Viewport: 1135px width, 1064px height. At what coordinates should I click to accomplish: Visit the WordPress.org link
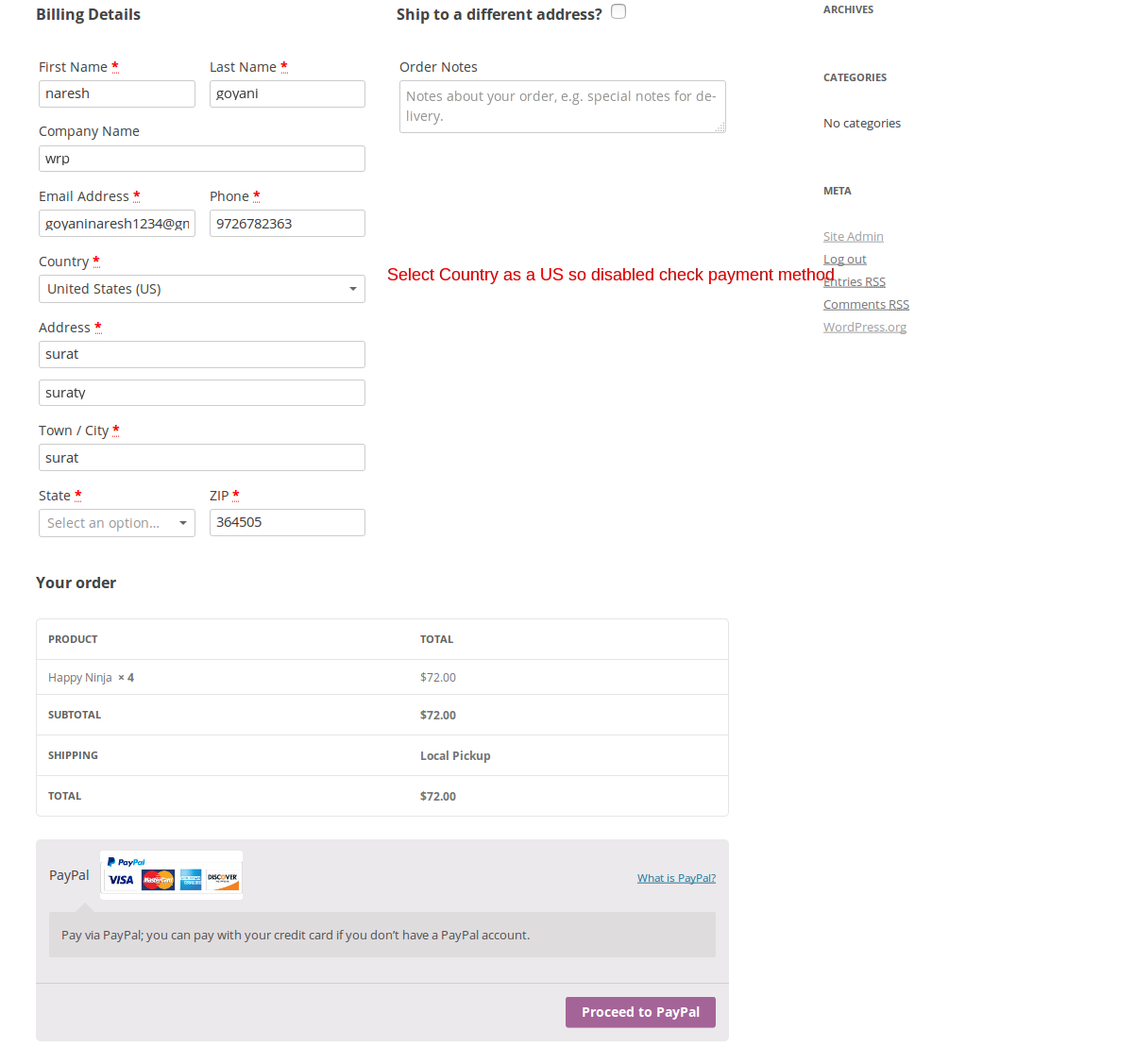click(864, 327)
